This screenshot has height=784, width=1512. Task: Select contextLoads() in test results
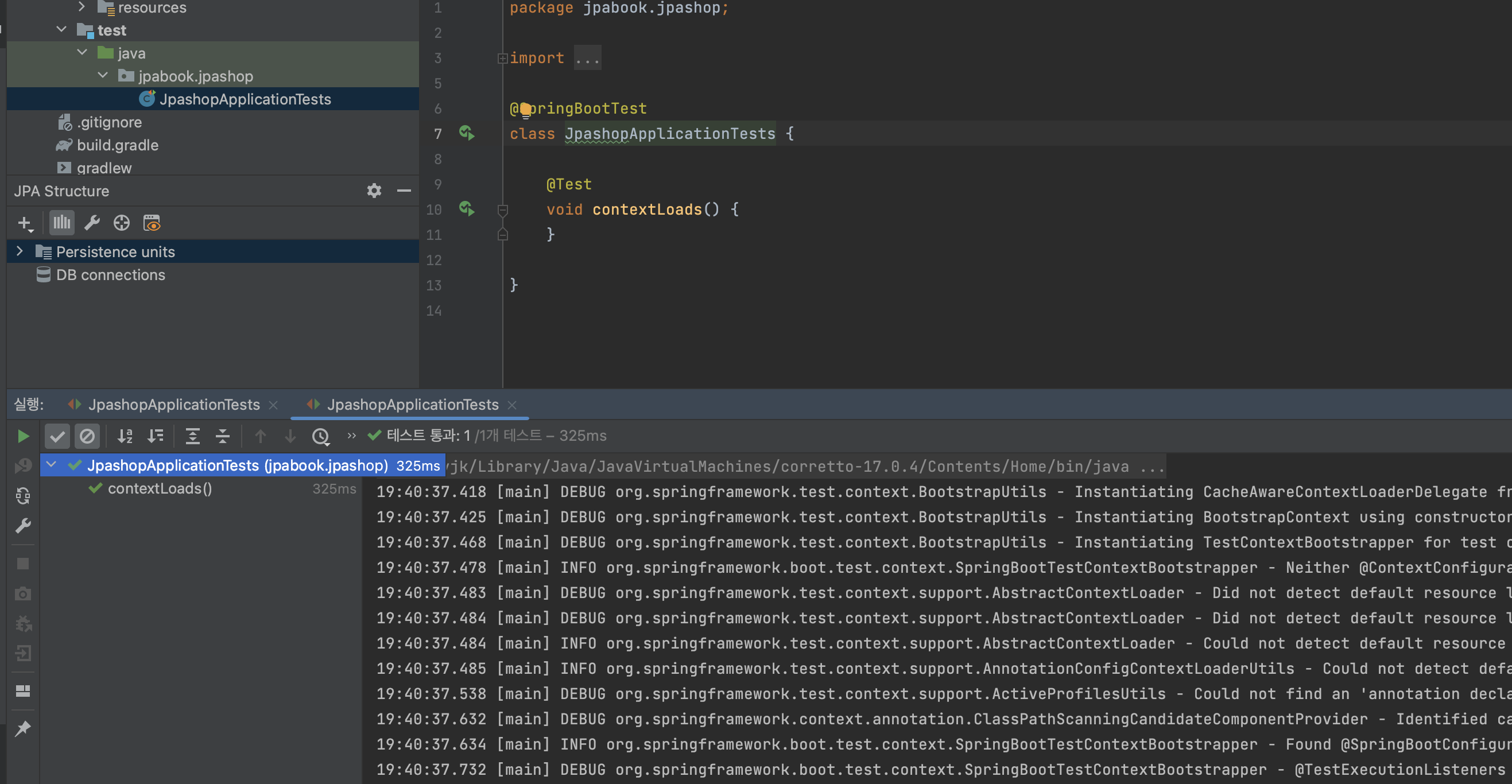pyautogui.click(x=160, y=489)
